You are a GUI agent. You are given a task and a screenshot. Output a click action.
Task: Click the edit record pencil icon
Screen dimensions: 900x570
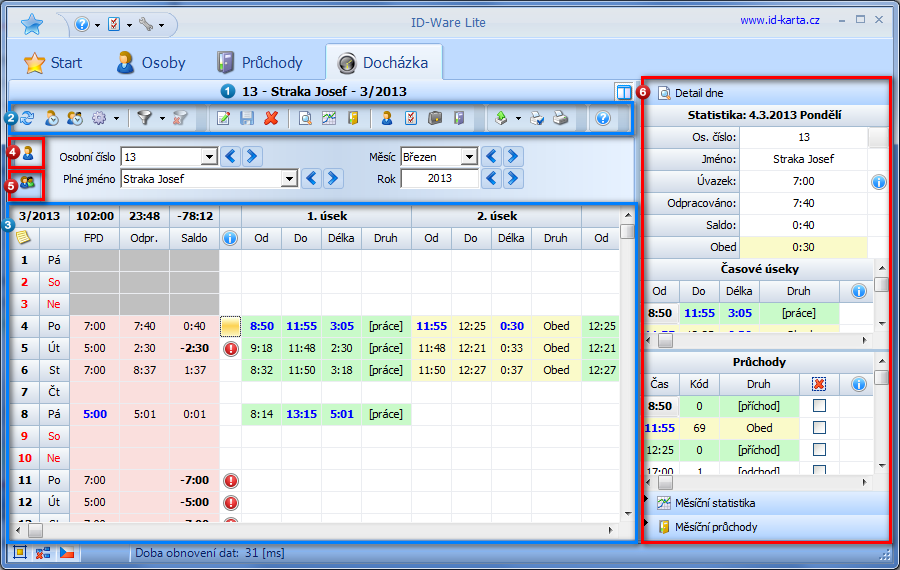tap(223, 118)
